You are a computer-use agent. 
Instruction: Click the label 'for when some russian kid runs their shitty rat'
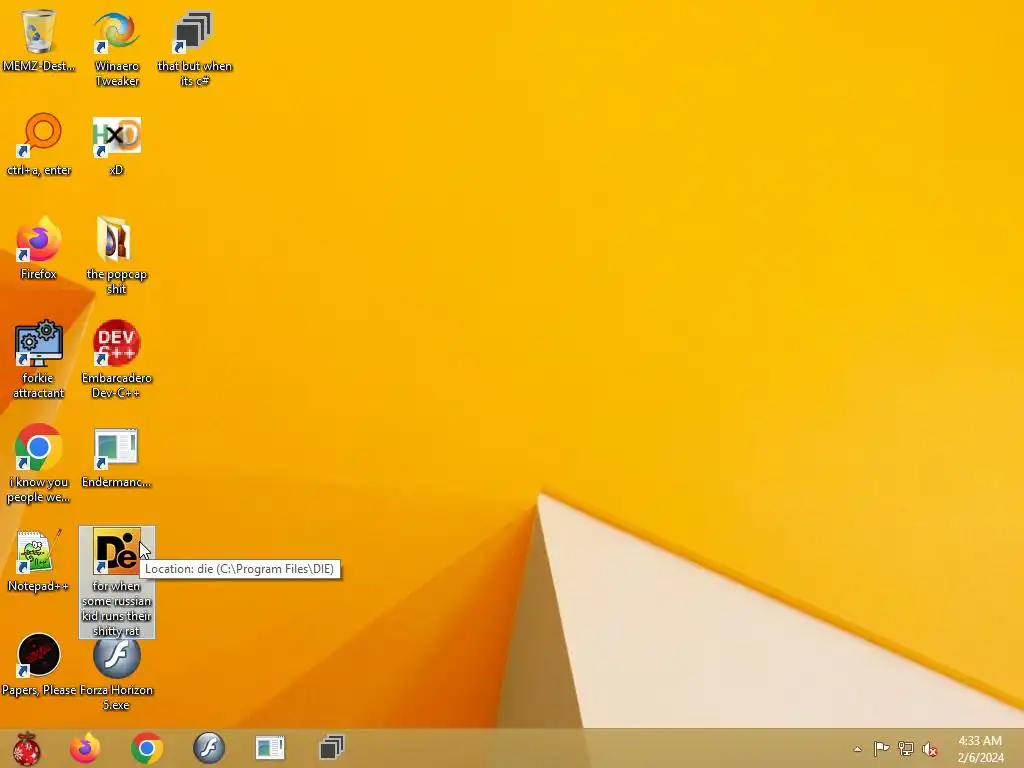tap(116, 608)
